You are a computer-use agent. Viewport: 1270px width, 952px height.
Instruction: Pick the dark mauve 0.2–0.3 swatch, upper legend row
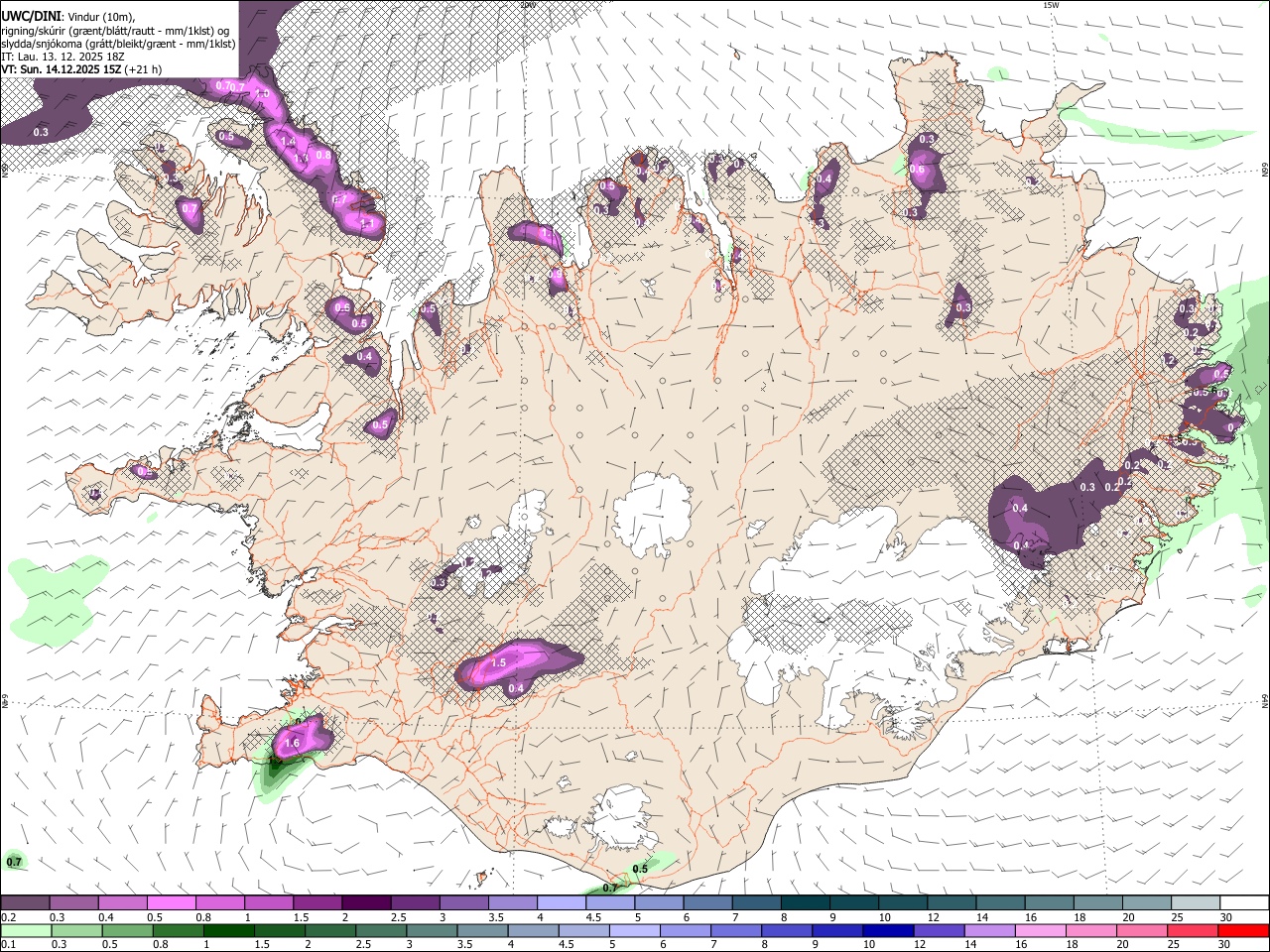25,902
